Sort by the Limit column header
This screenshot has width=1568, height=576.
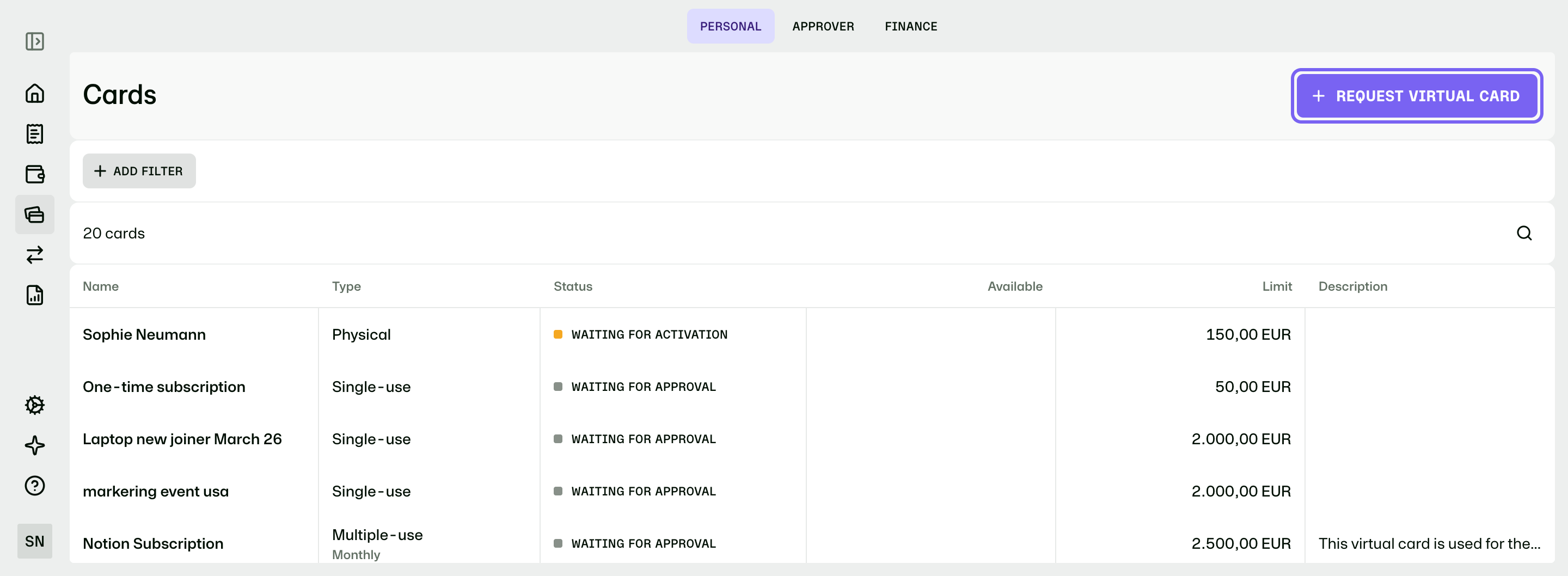tap(1276, 286)
